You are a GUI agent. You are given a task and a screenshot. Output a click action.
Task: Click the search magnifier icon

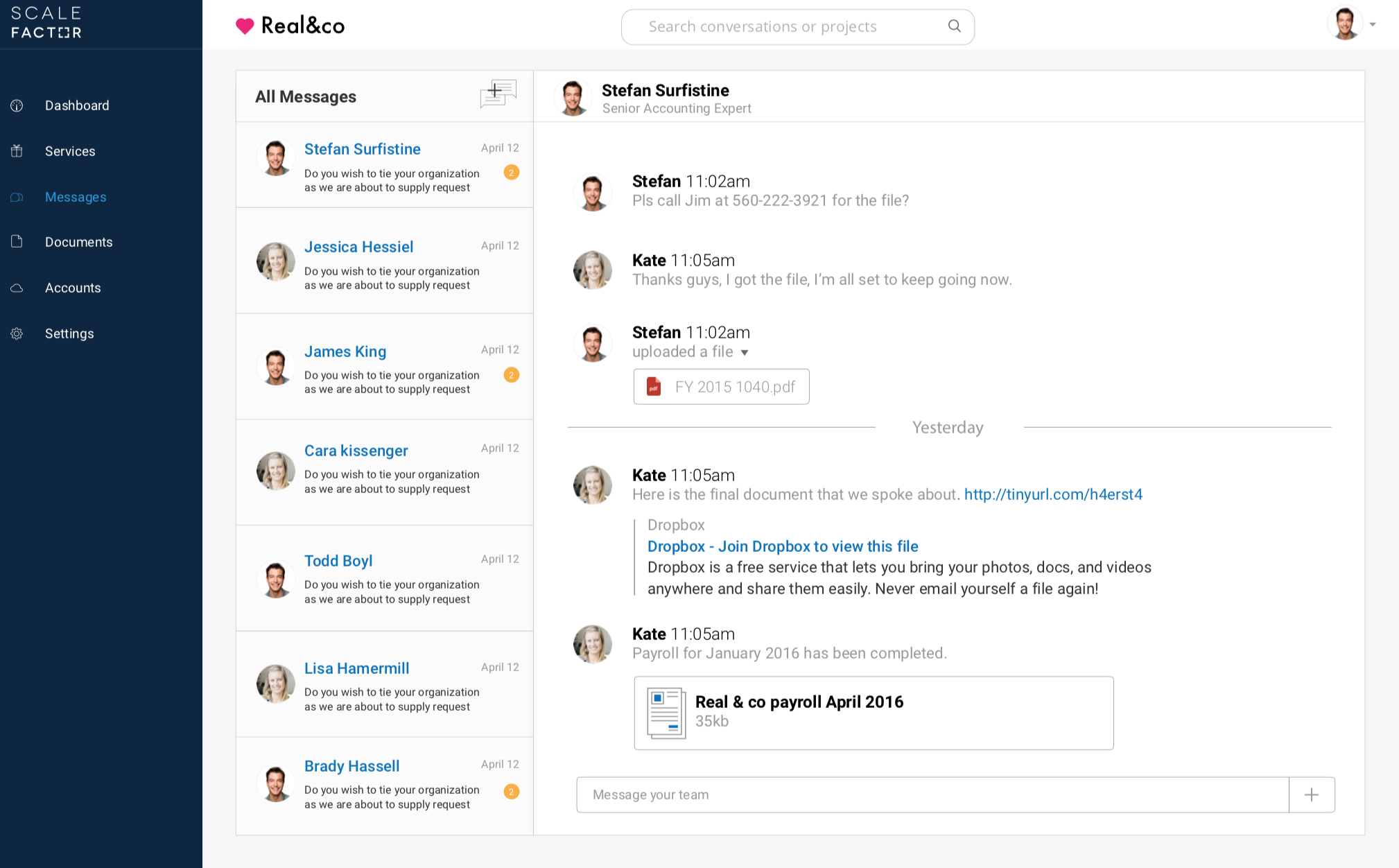pyautogui.click(x=955, y=26)
